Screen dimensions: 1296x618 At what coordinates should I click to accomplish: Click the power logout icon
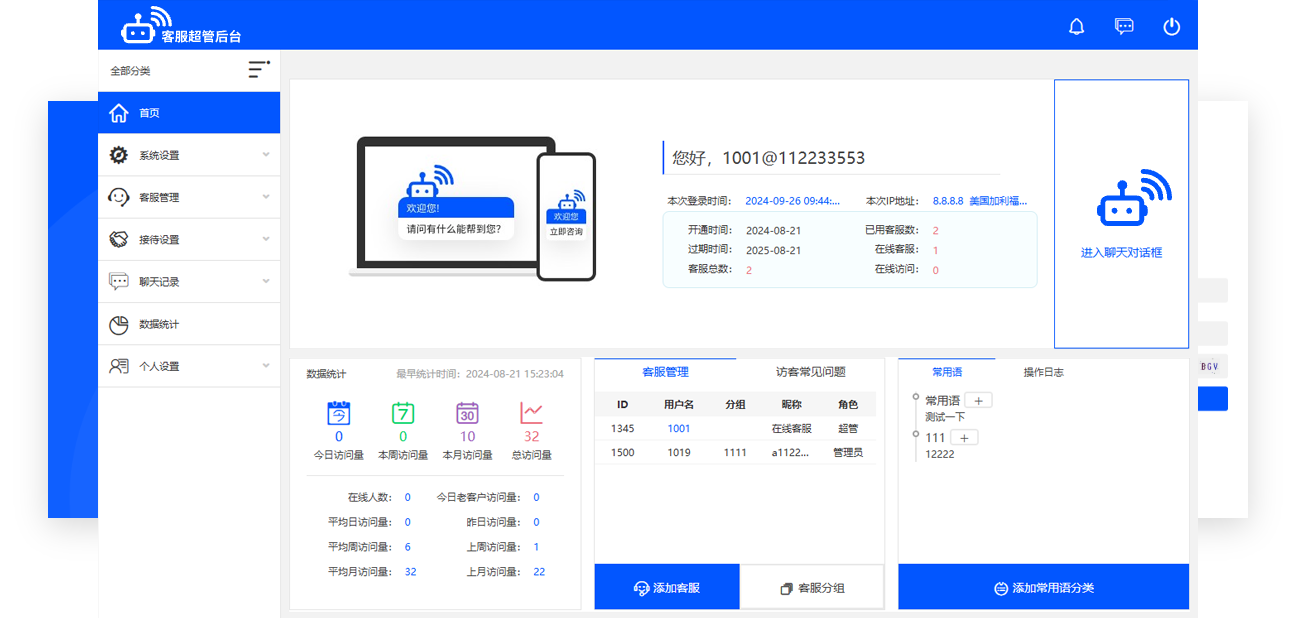click(1172, 27)
